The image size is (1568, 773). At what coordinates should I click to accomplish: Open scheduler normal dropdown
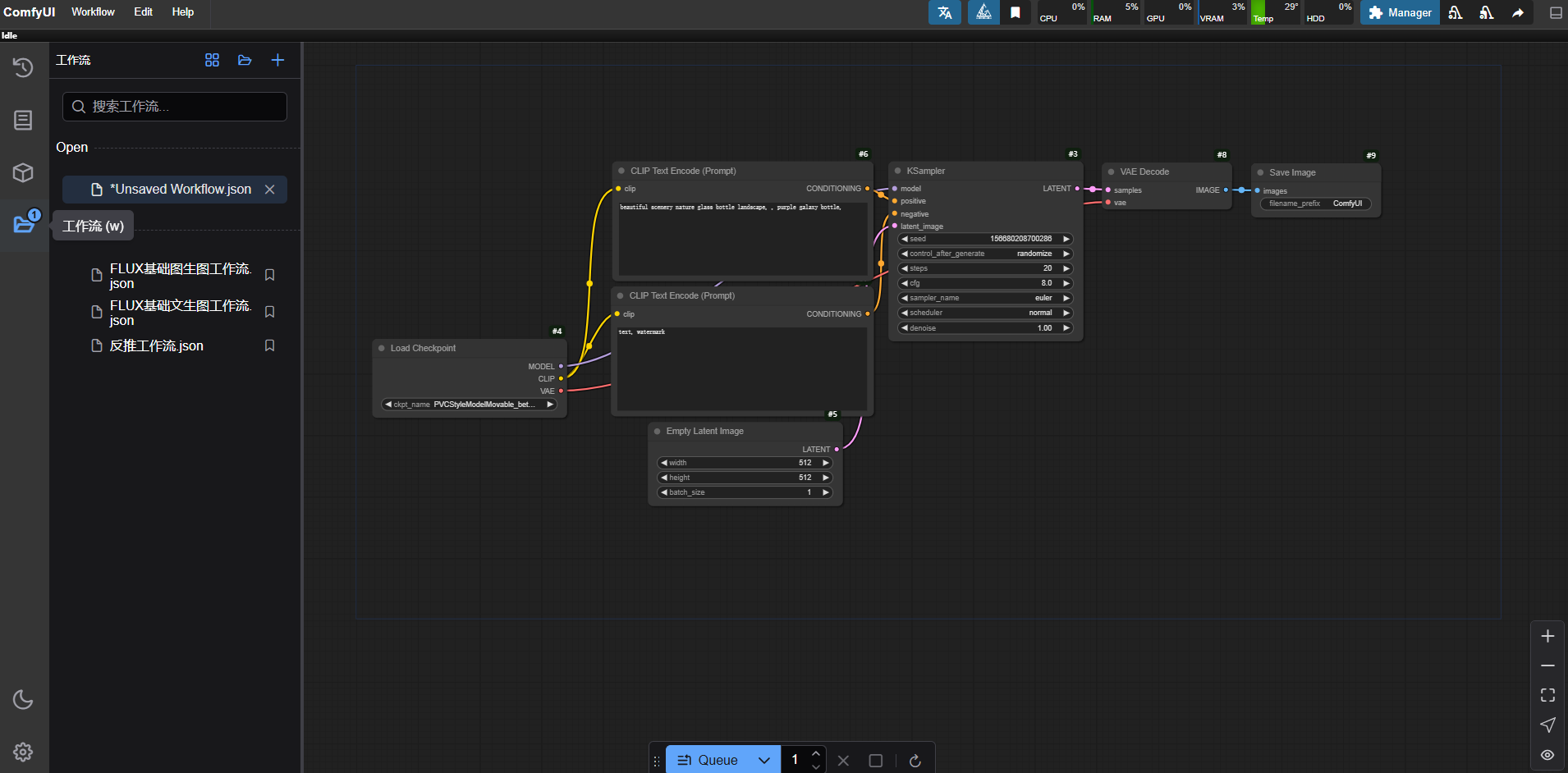[985, 313]
